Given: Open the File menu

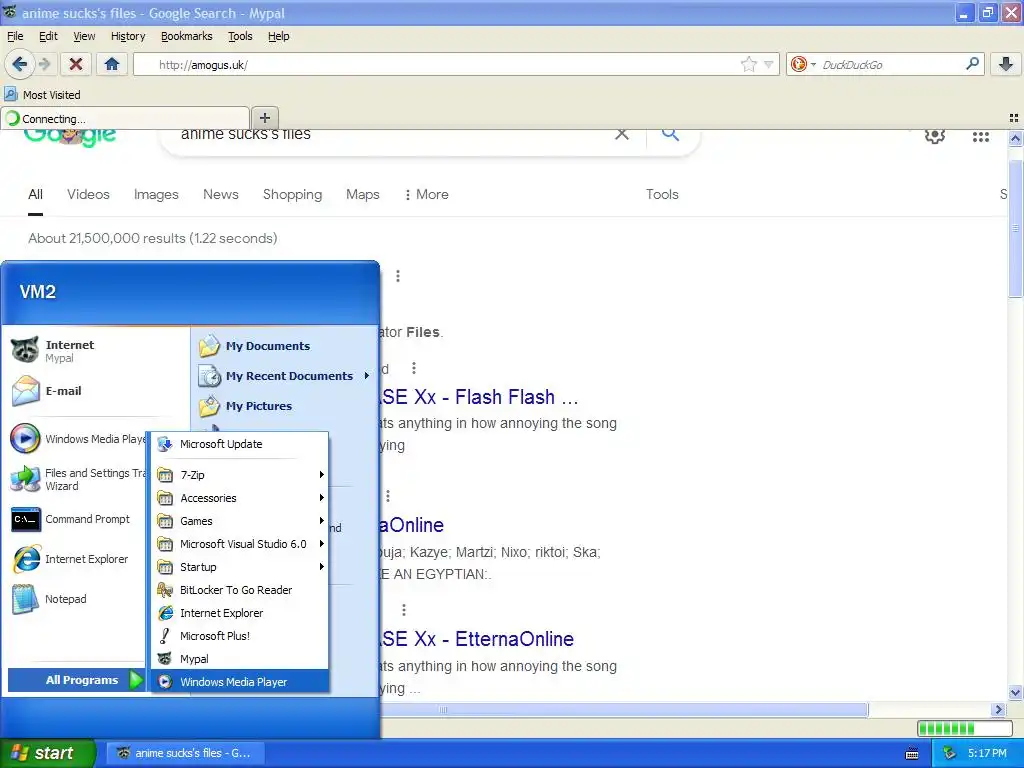Looking at the screenshot, I should pos(15,36).
